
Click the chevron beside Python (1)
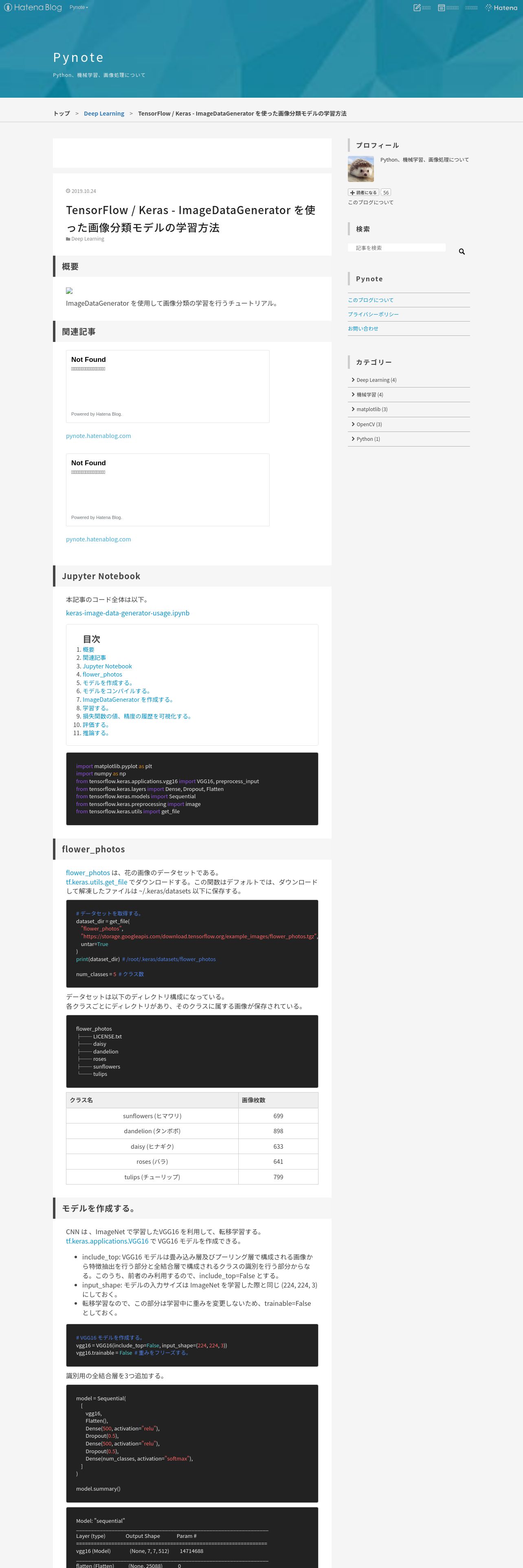coord(353,438)
